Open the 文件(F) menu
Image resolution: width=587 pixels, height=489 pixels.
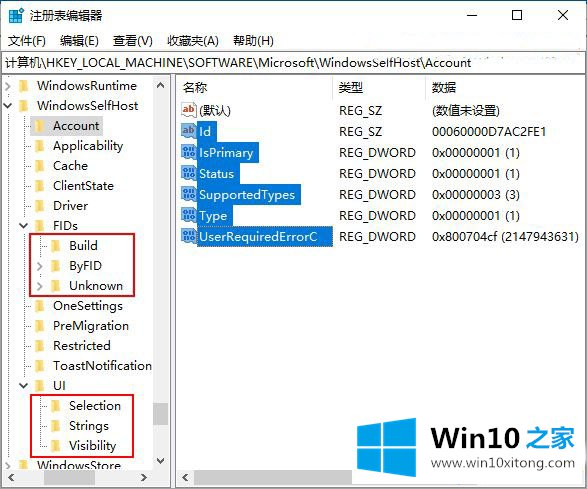tap(27, 40)
